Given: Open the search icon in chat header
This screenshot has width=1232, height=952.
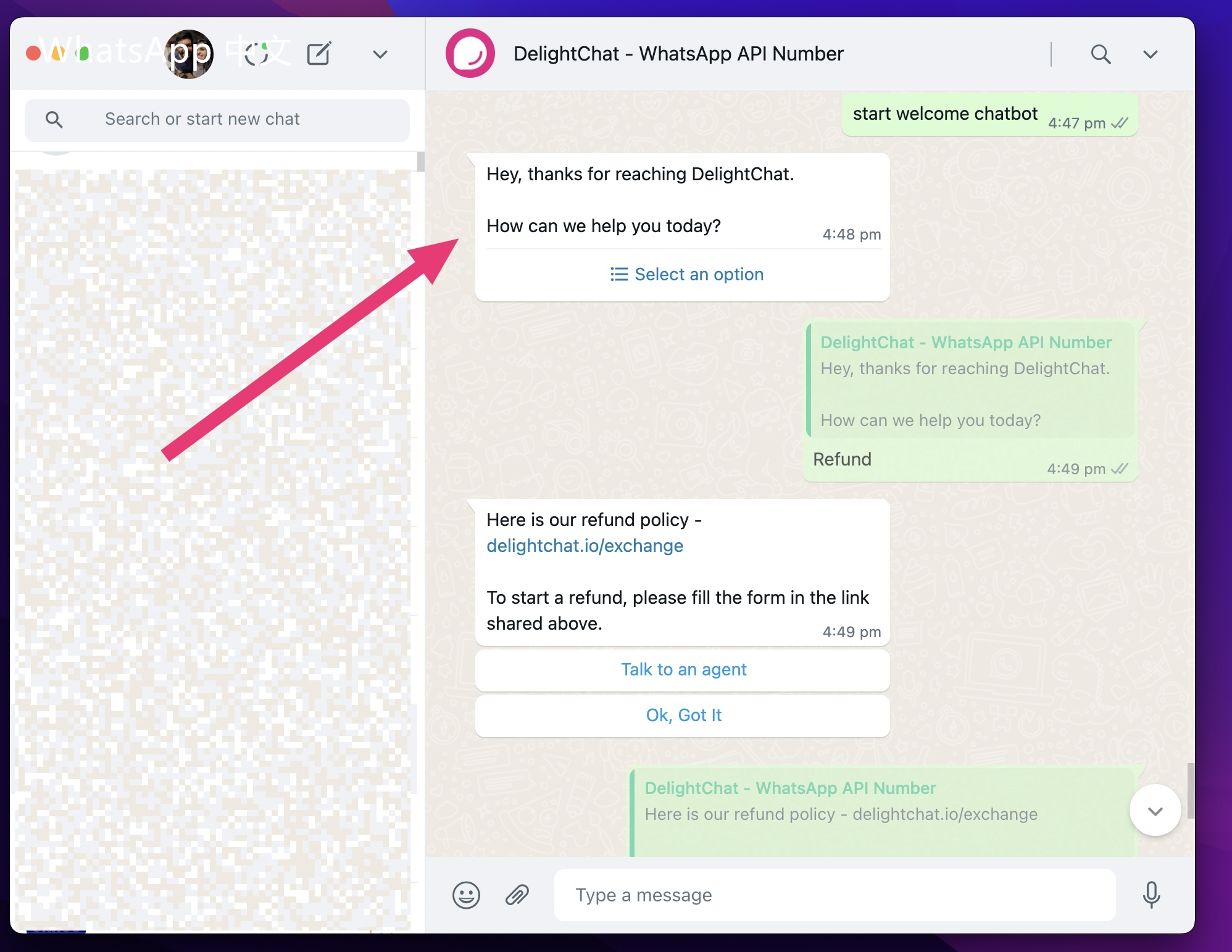Looking at the screenshot, I should pos(1101,54).
